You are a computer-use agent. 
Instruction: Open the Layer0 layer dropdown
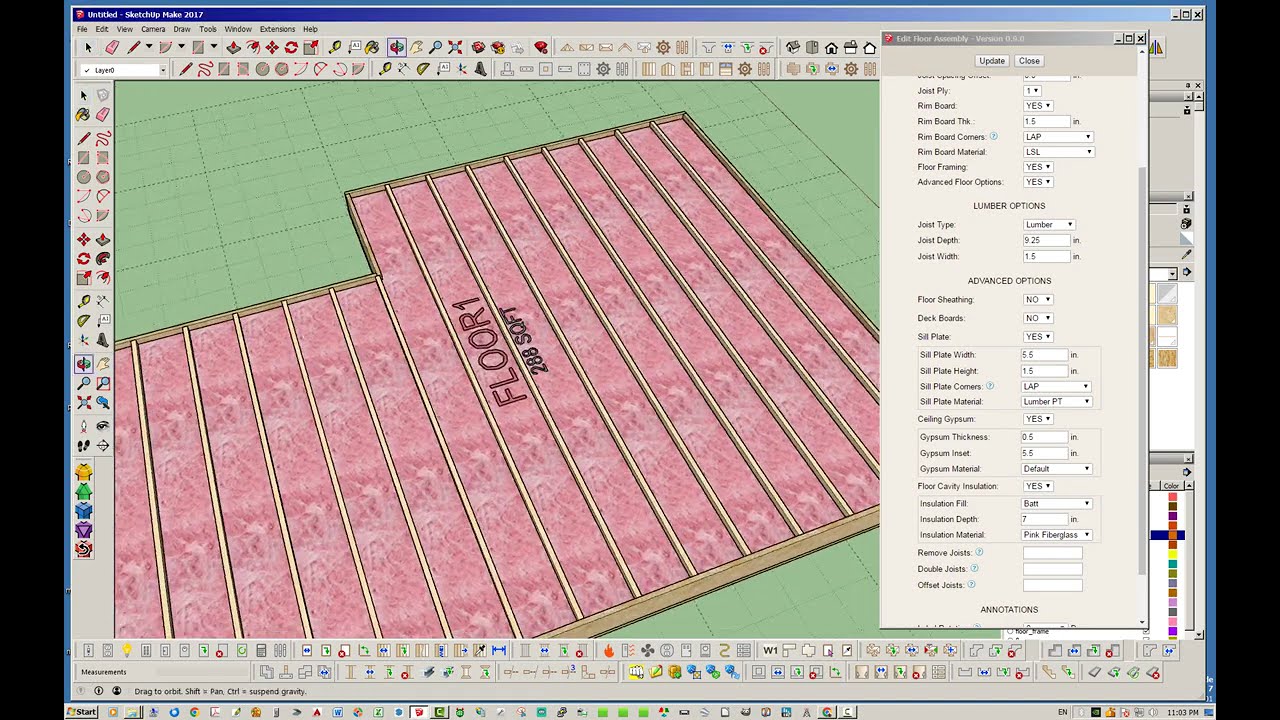point(125,70)
